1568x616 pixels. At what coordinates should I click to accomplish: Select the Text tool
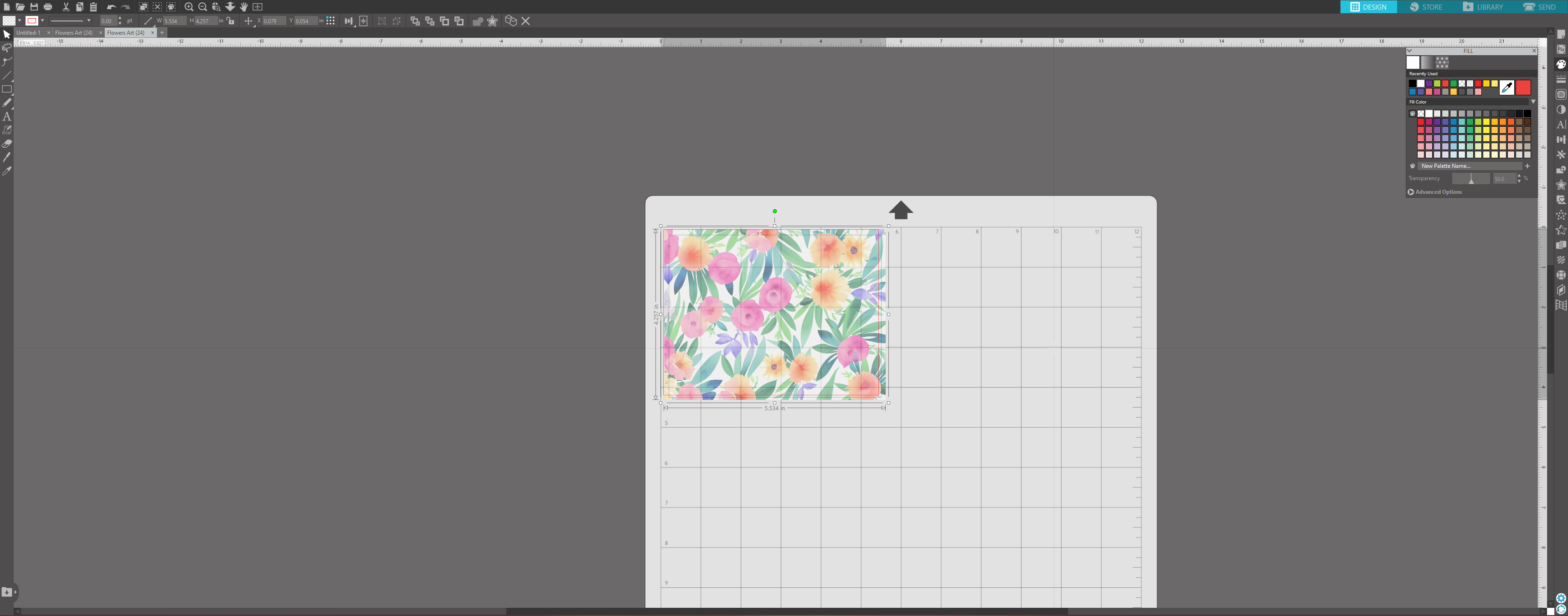tap(7, 116)
